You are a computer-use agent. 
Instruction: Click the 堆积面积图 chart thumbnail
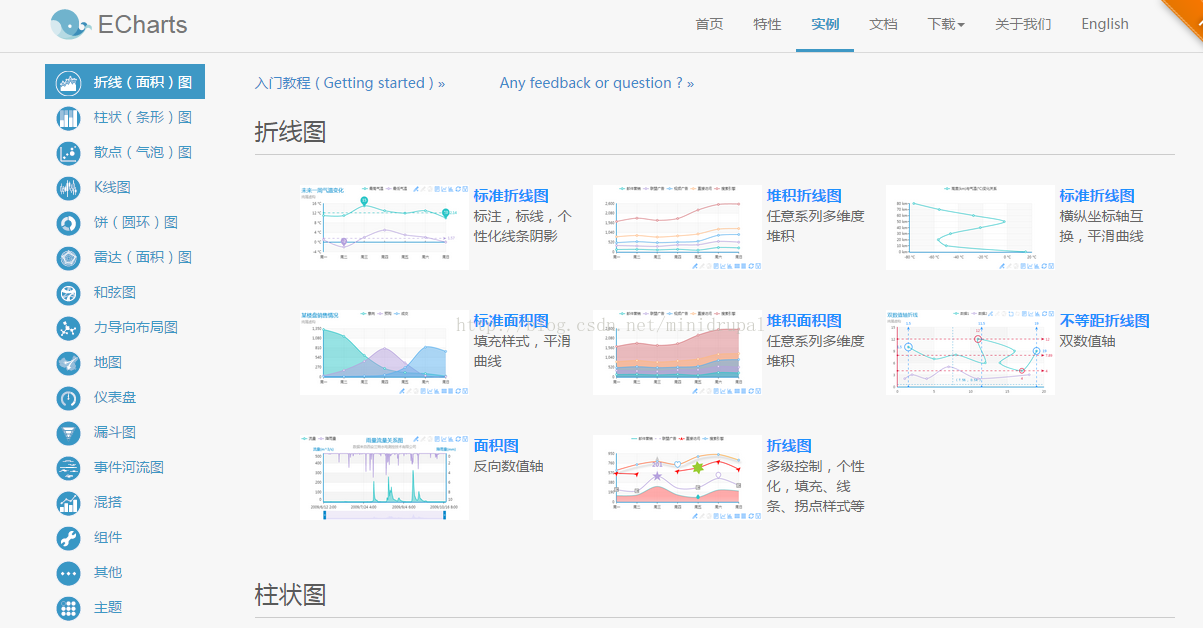point(677,352)
